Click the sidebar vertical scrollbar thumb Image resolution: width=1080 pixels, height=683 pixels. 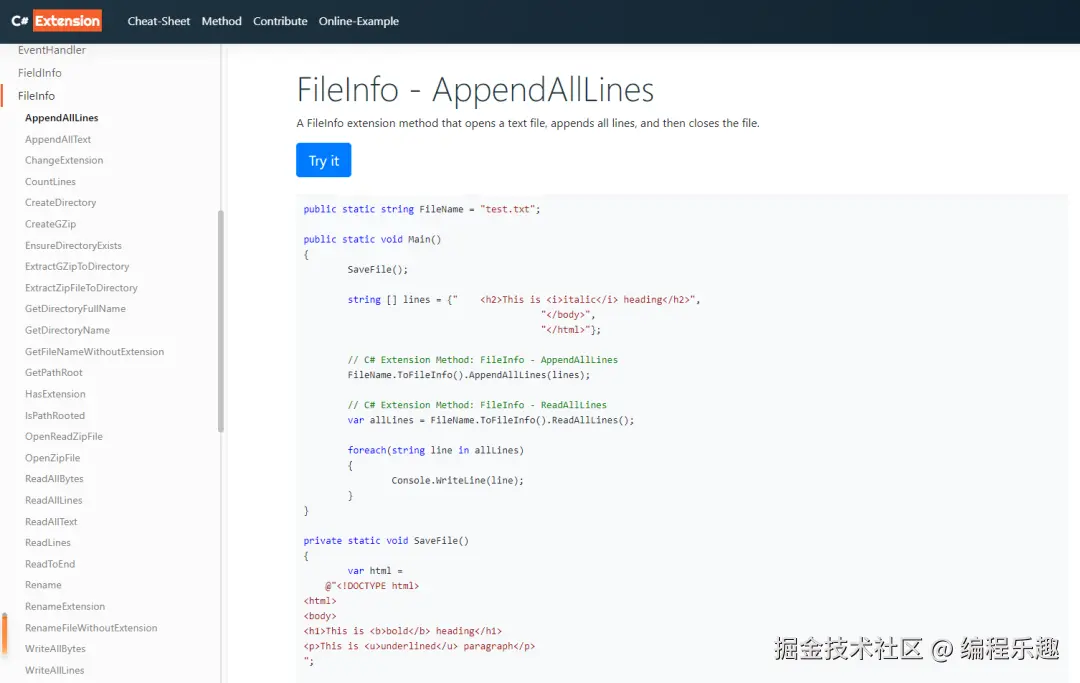click(x=221, y=321)
